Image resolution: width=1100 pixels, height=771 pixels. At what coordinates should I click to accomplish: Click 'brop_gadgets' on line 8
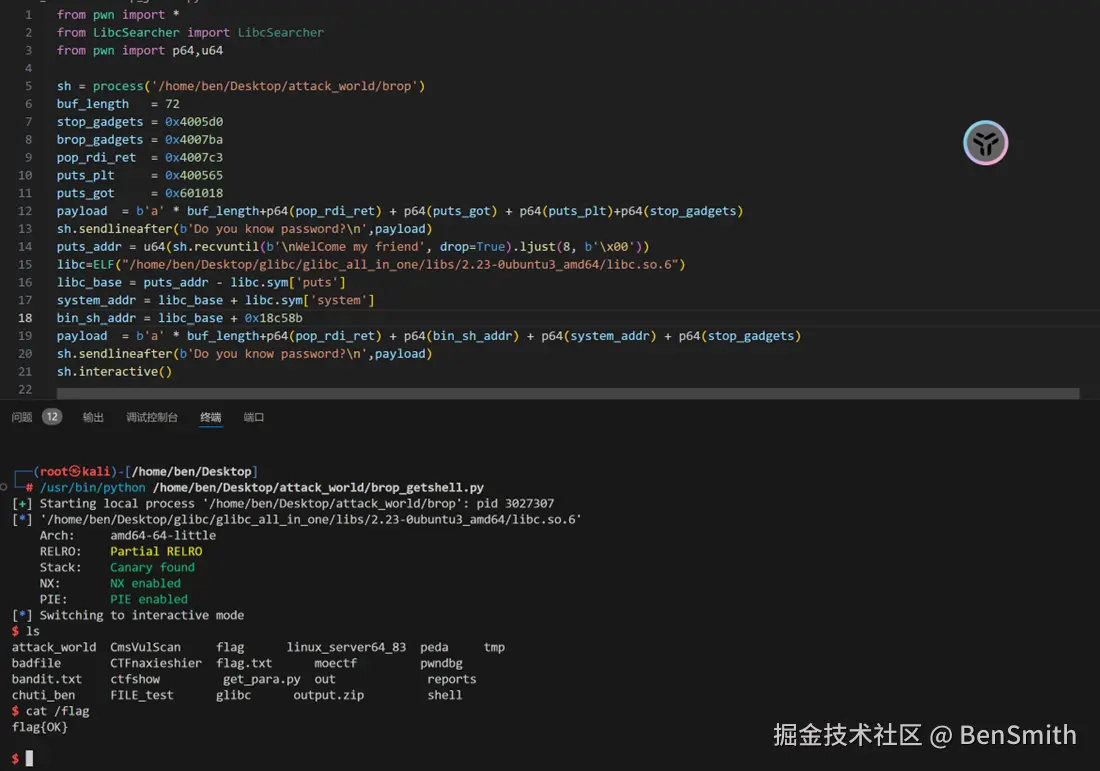[100, 140]
